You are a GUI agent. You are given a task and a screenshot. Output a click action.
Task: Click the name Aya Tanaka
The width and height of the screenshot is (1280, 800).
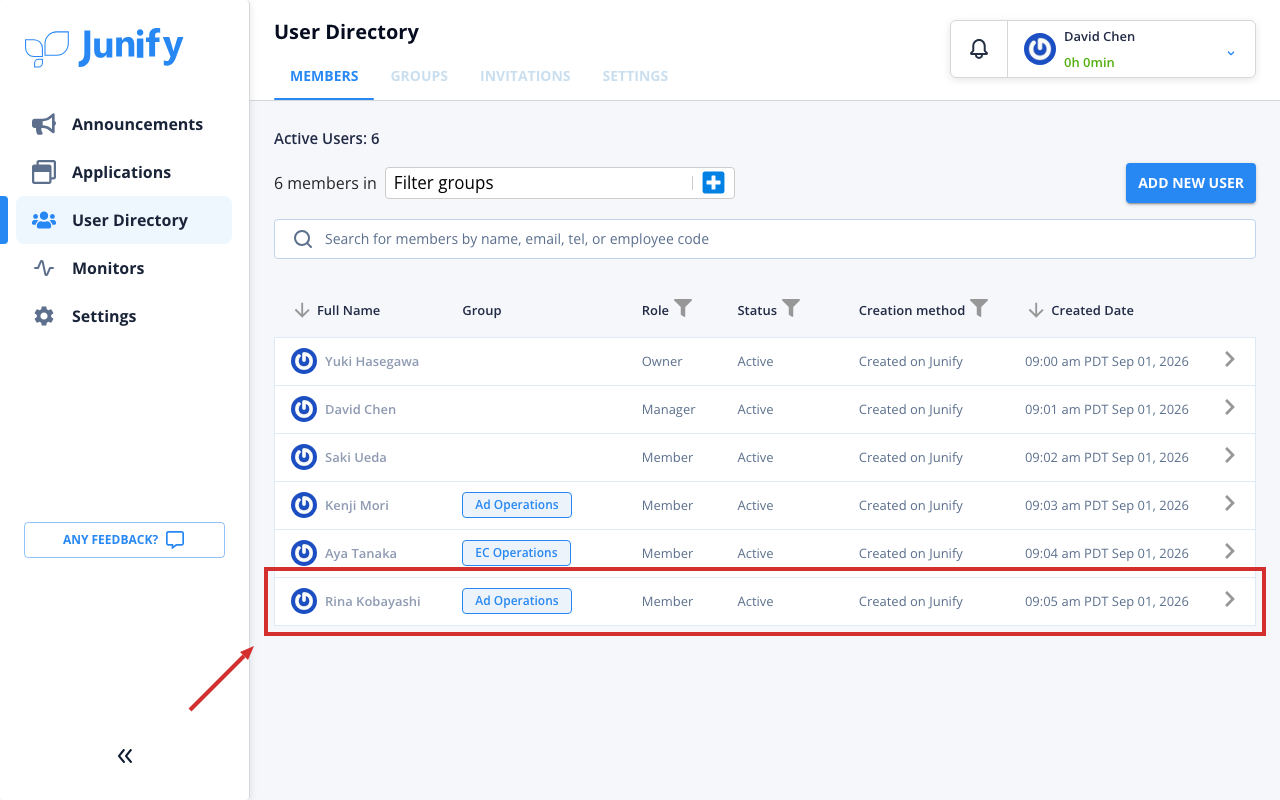(361, 554)
